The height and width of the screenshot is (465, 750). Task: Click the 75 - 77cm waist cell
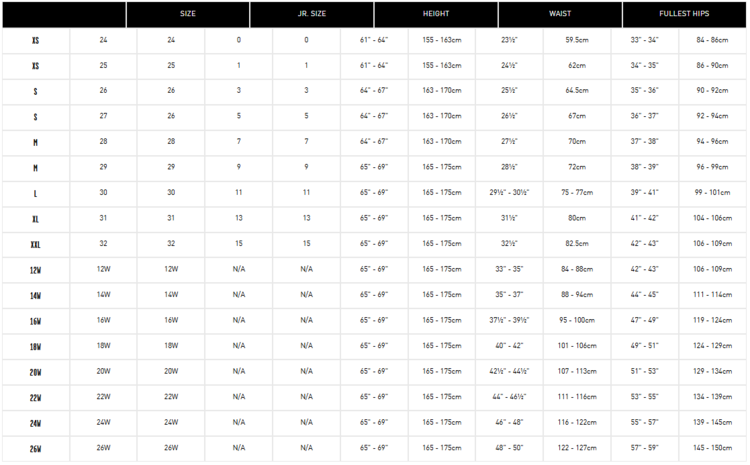(x=576, y=192)
